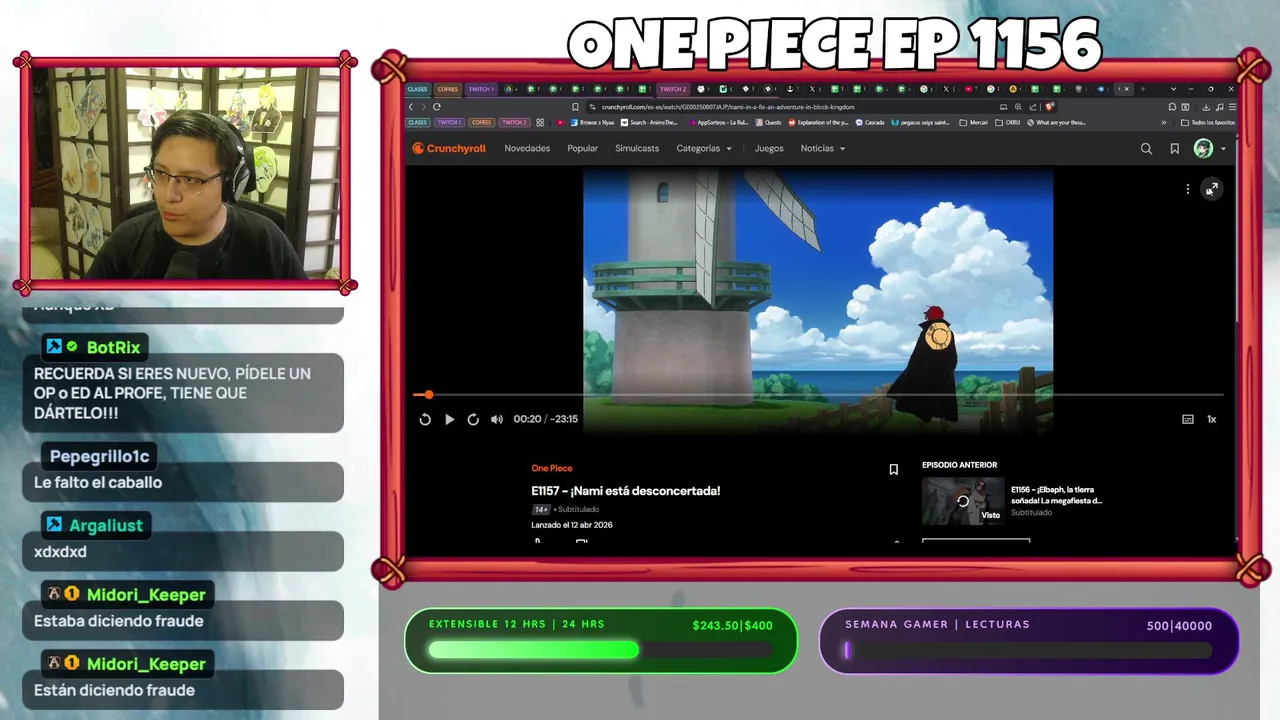Open the zoom magnifier icon in address bar
This screenshot has height=720, width=1280.
(x=1018, y=107)
